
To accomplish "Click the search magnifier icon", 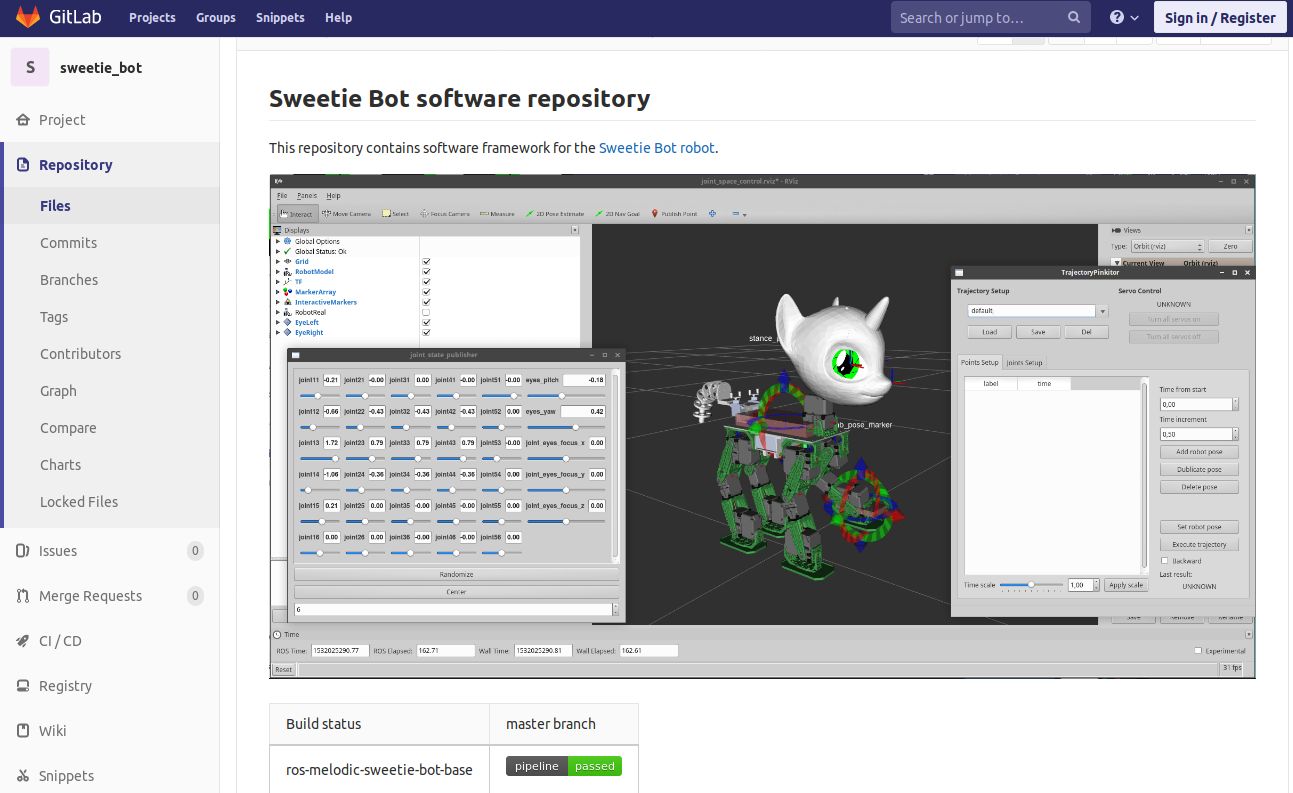I will [1074, 17].
